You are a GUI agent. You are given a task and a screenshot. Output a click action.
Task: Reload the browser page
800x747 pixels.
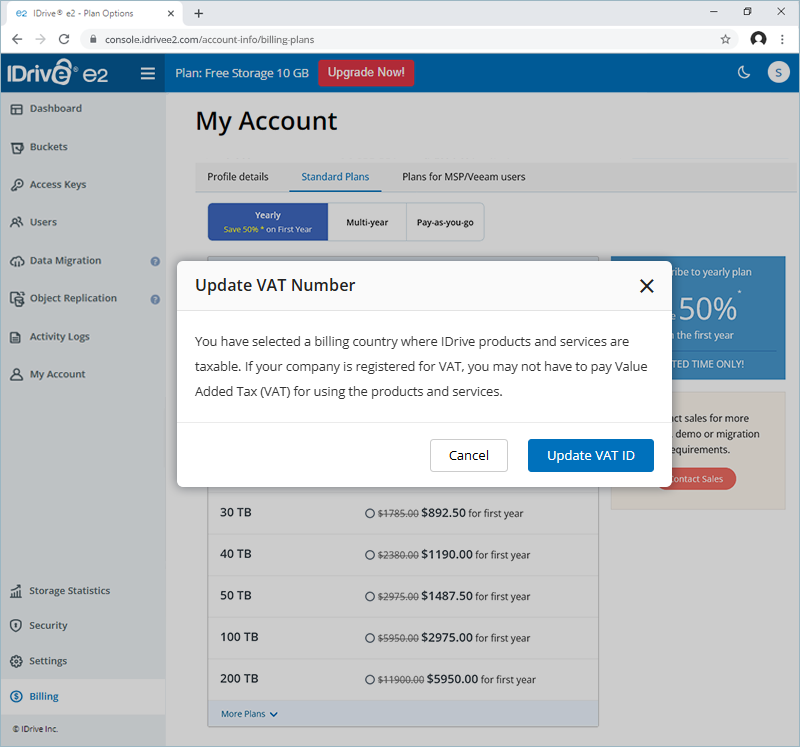(64, 39)
